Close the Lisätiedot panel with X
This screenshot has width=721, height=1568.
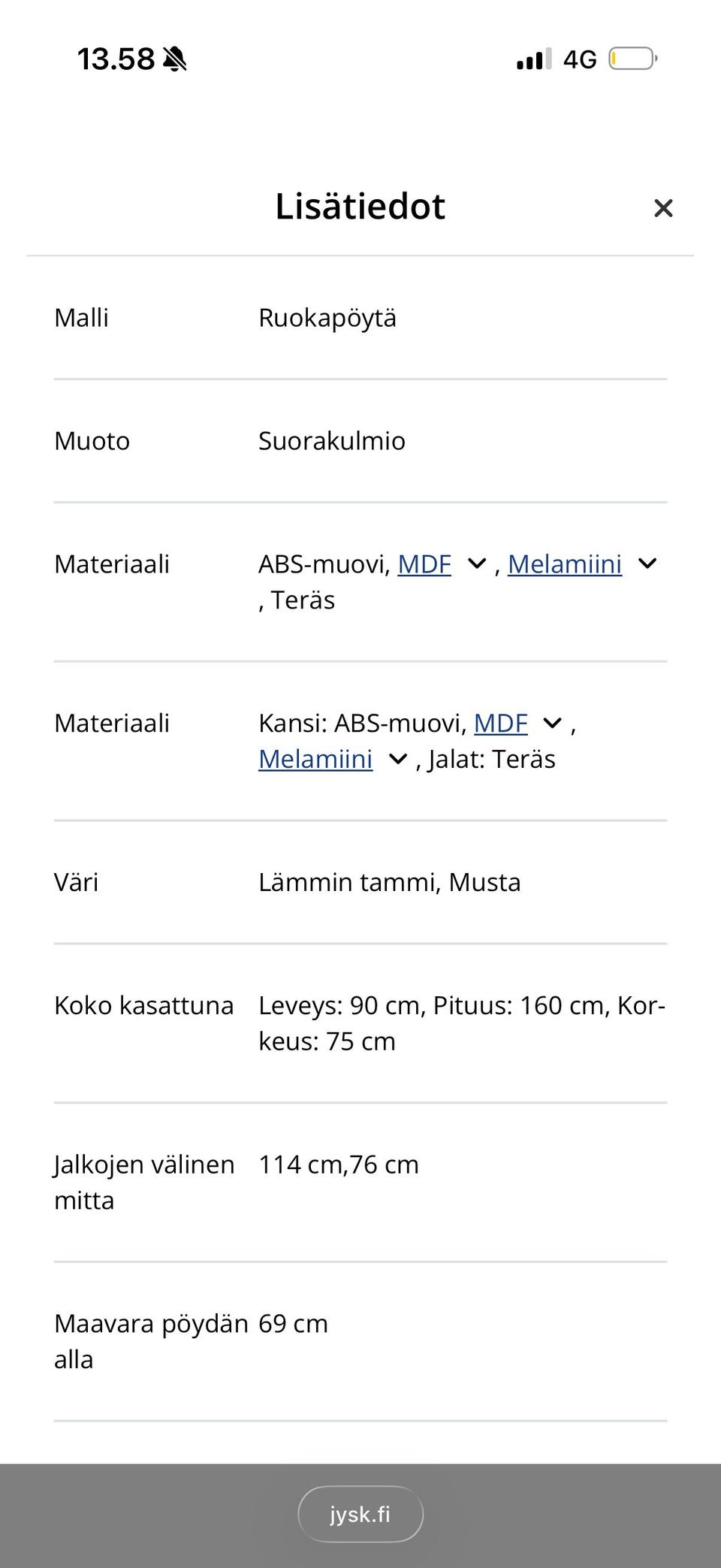click(662, 208)
